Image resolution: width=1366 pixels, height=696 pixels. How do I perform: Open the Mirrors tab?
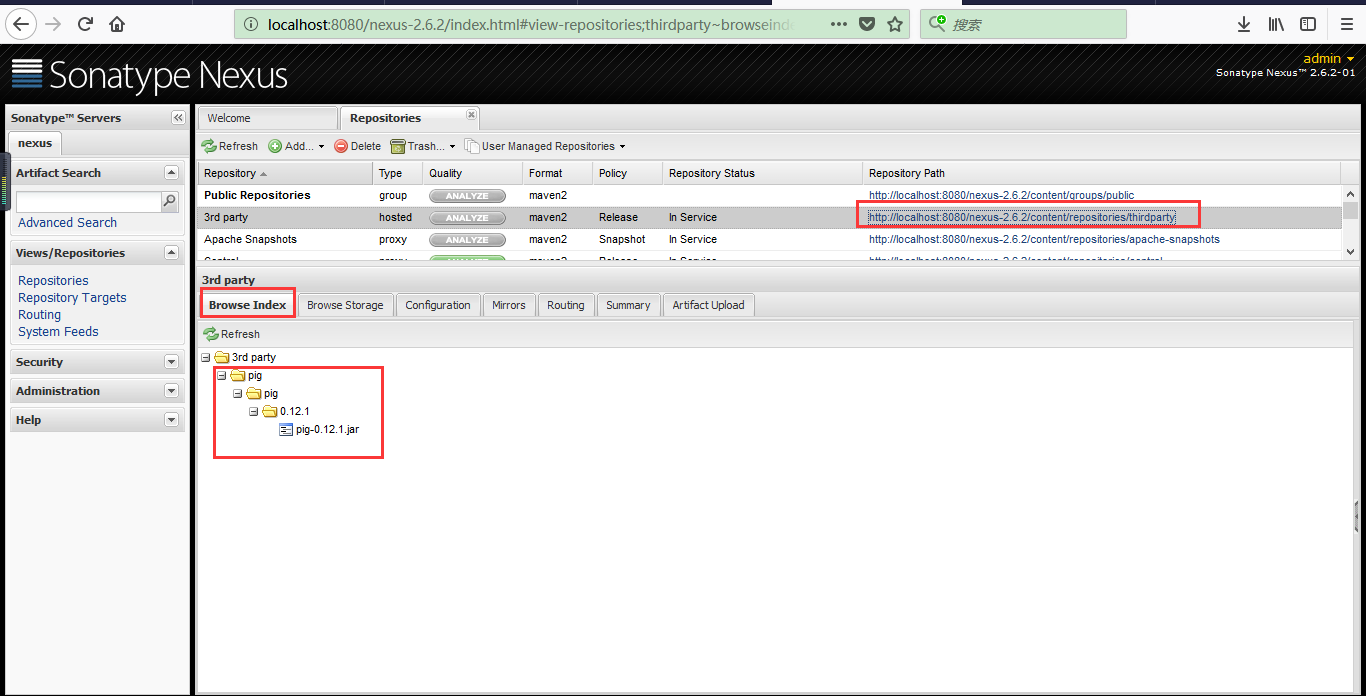tap(509, 305)
